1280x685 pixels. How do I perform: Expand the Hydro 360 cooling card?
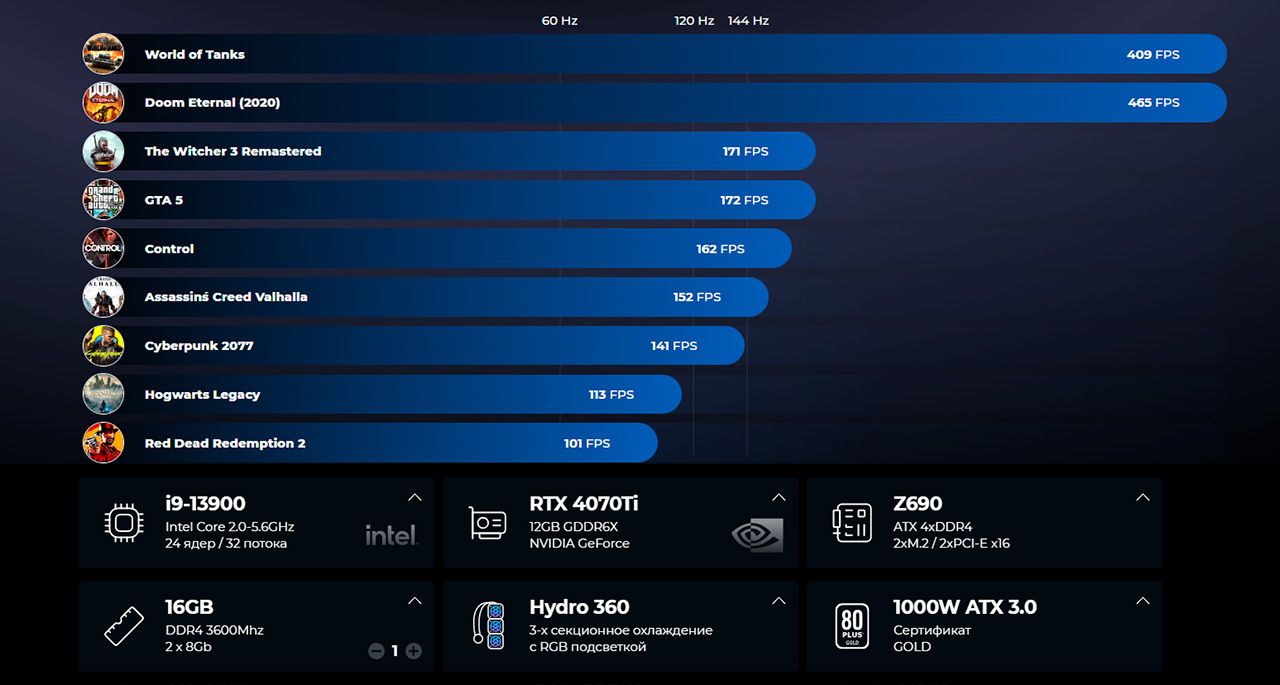(x=778, y=601)
